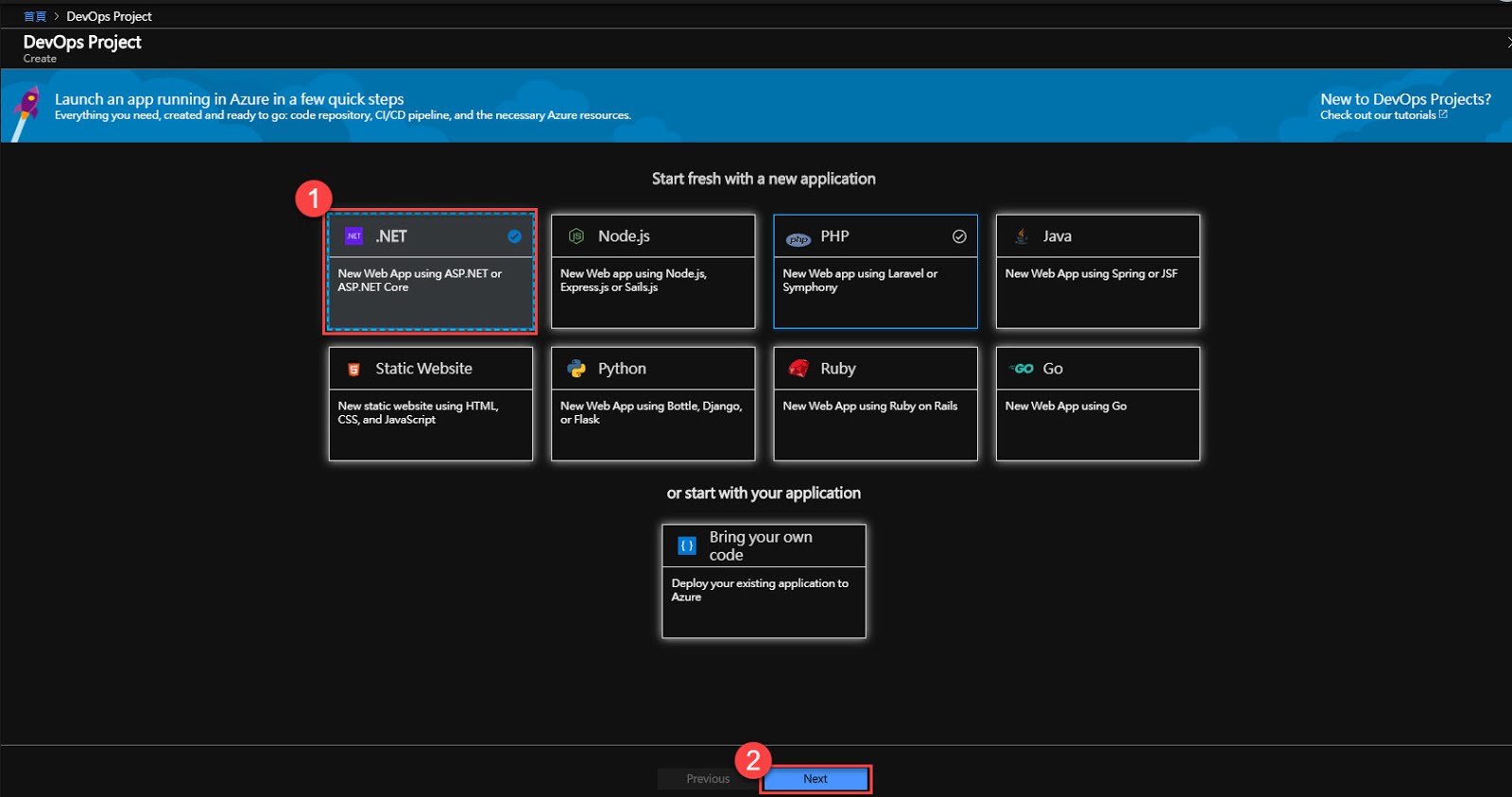The height and width of the screenshot is (797, 1512).
Task: Select Bring your own code title
Action: pyautogui.click(x=761, y=546)
